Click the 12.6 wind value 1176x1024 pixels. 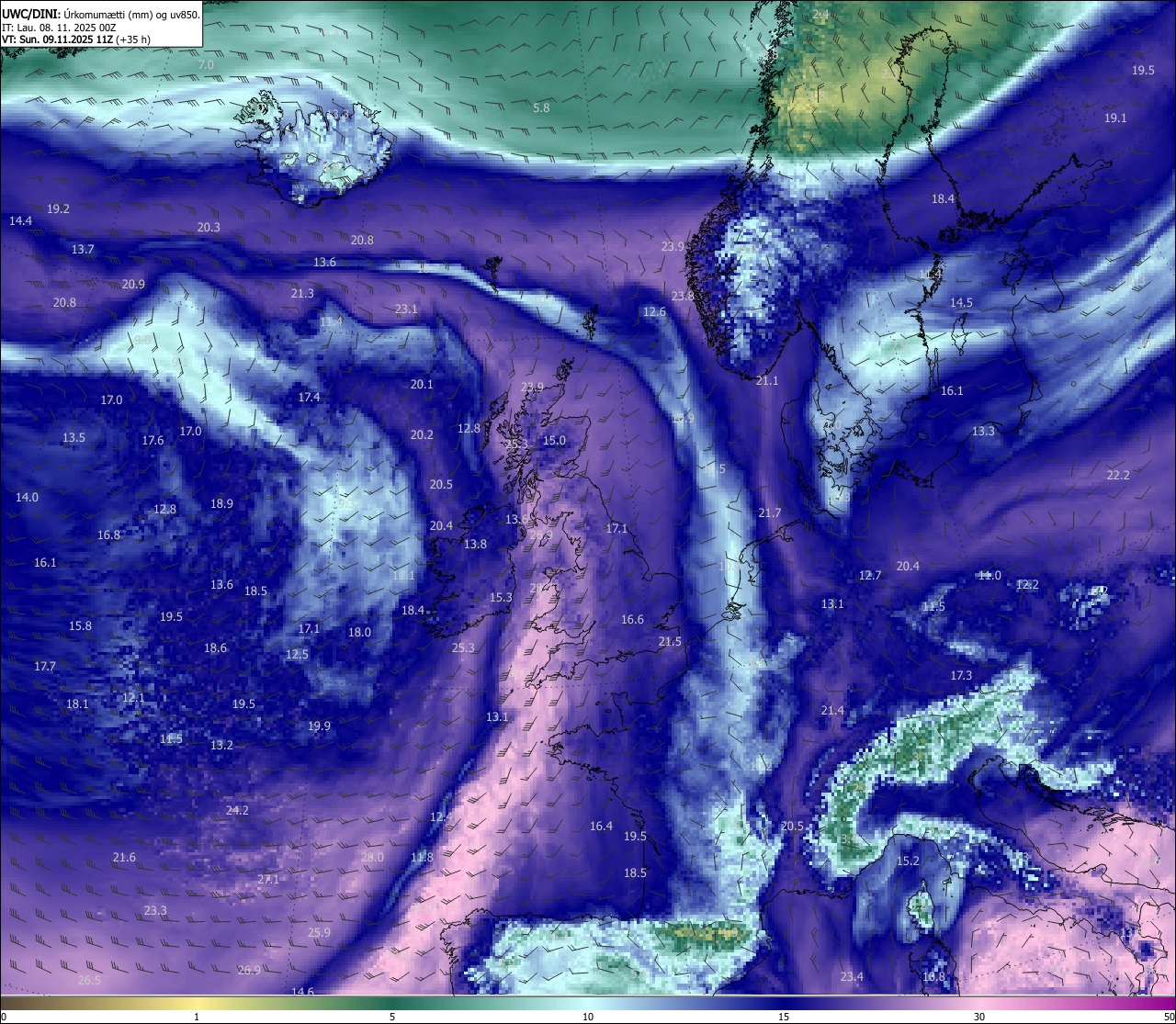pyautogui.click(x=654, y=311)
